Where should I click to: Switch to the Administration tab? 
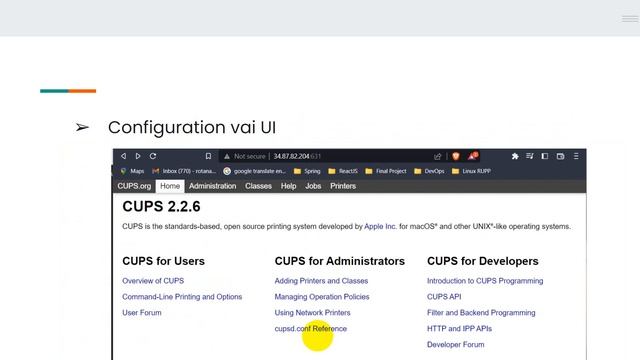212,186
